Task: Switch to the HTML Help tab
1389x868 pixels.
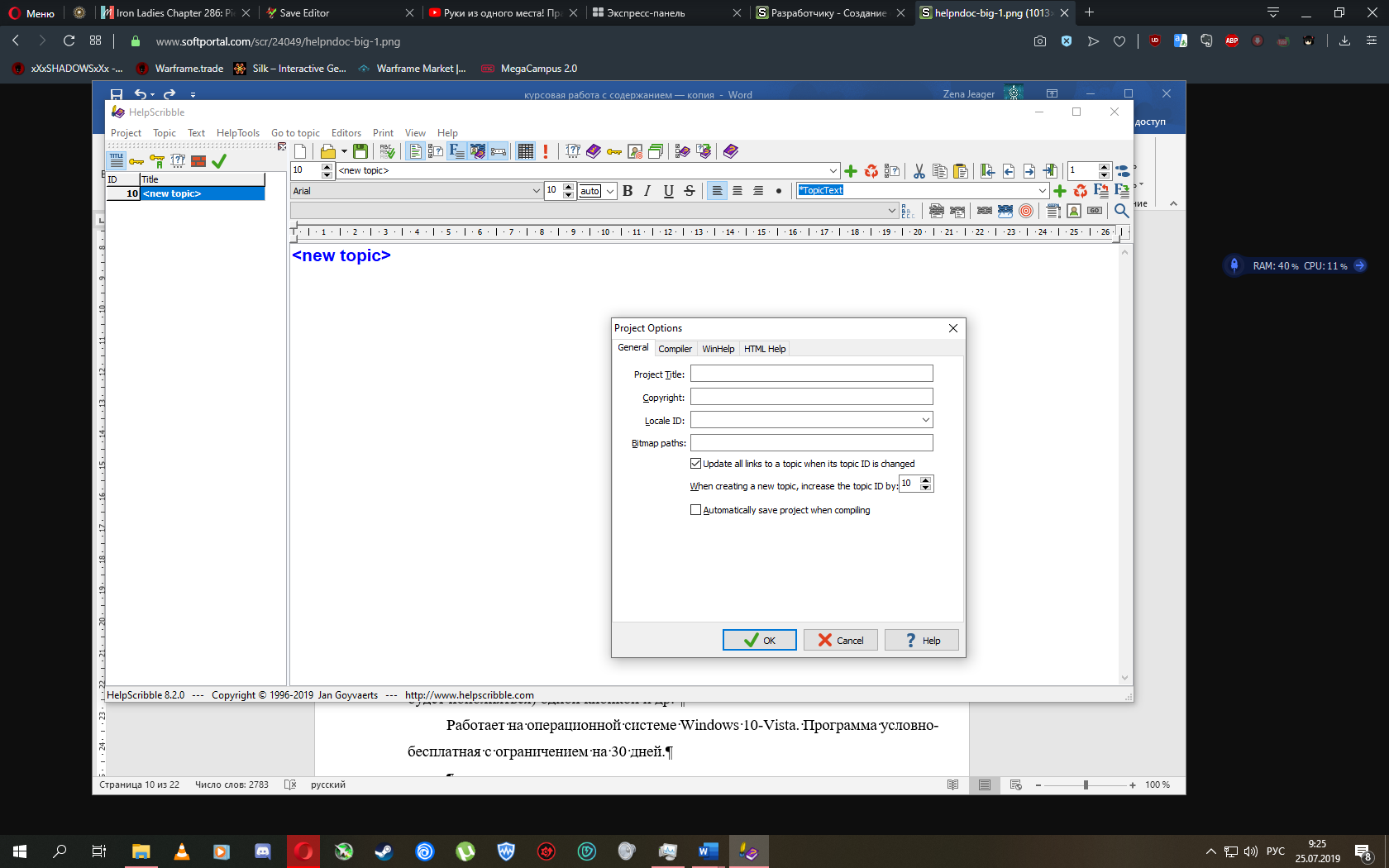Action: point(765,349)
